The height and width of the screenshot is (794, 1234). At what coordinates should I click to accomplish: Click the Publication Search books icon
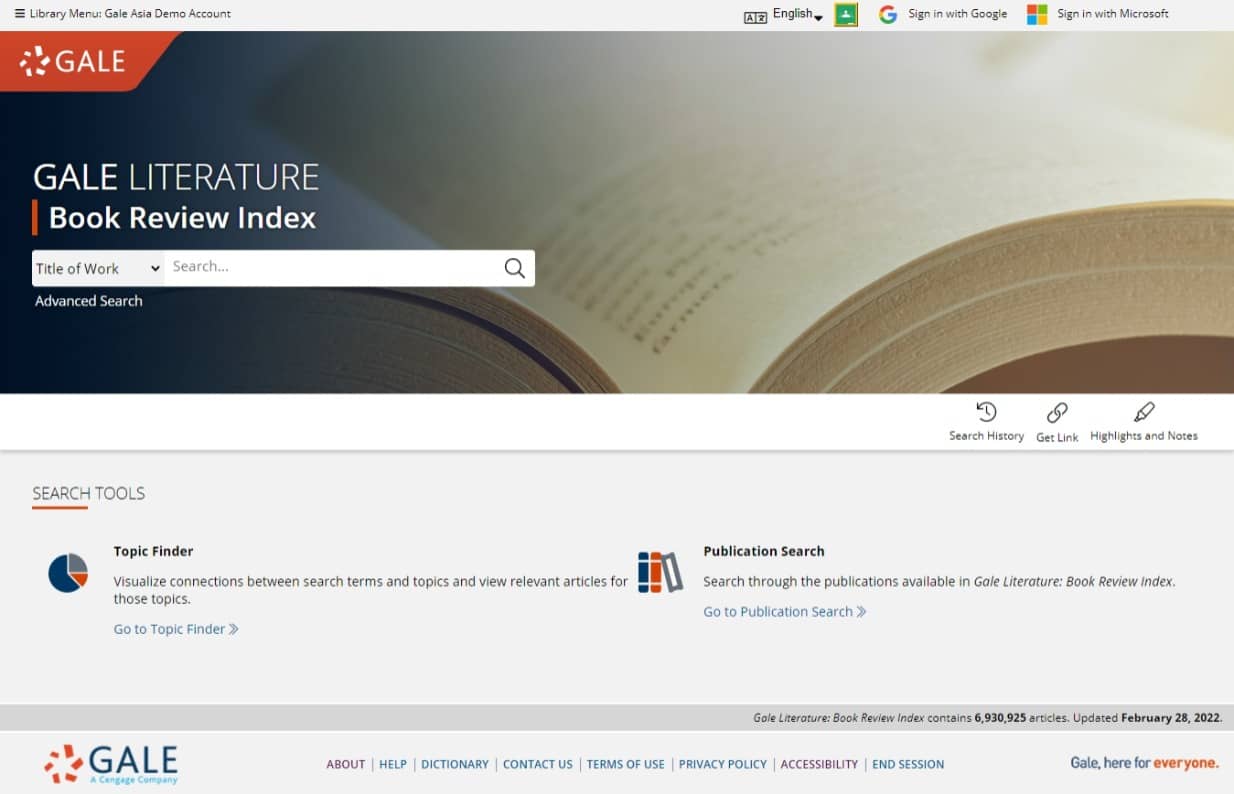(660, 572)
